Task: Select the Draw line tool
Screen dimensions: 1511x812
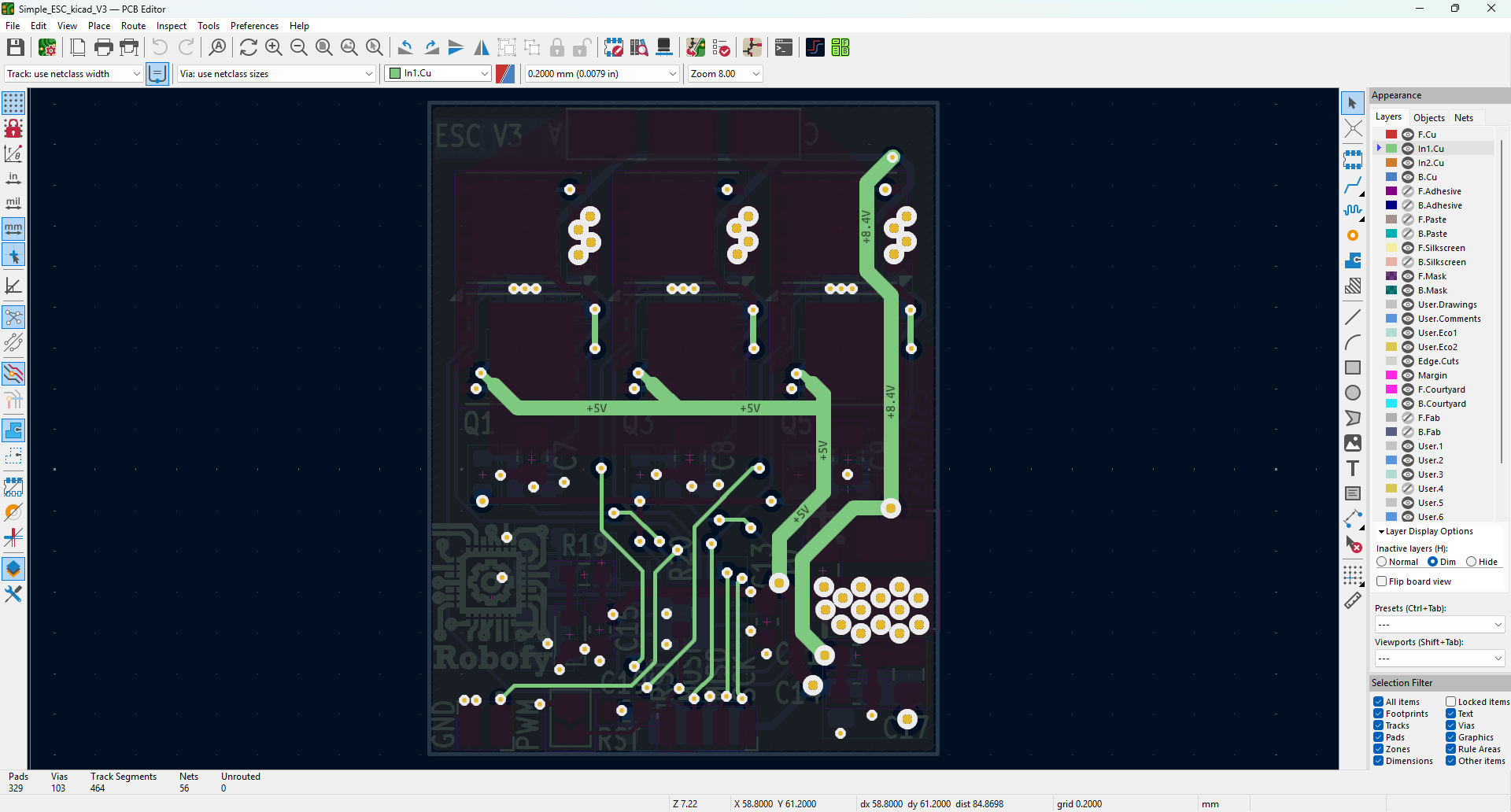Action: coord(1353,317)
